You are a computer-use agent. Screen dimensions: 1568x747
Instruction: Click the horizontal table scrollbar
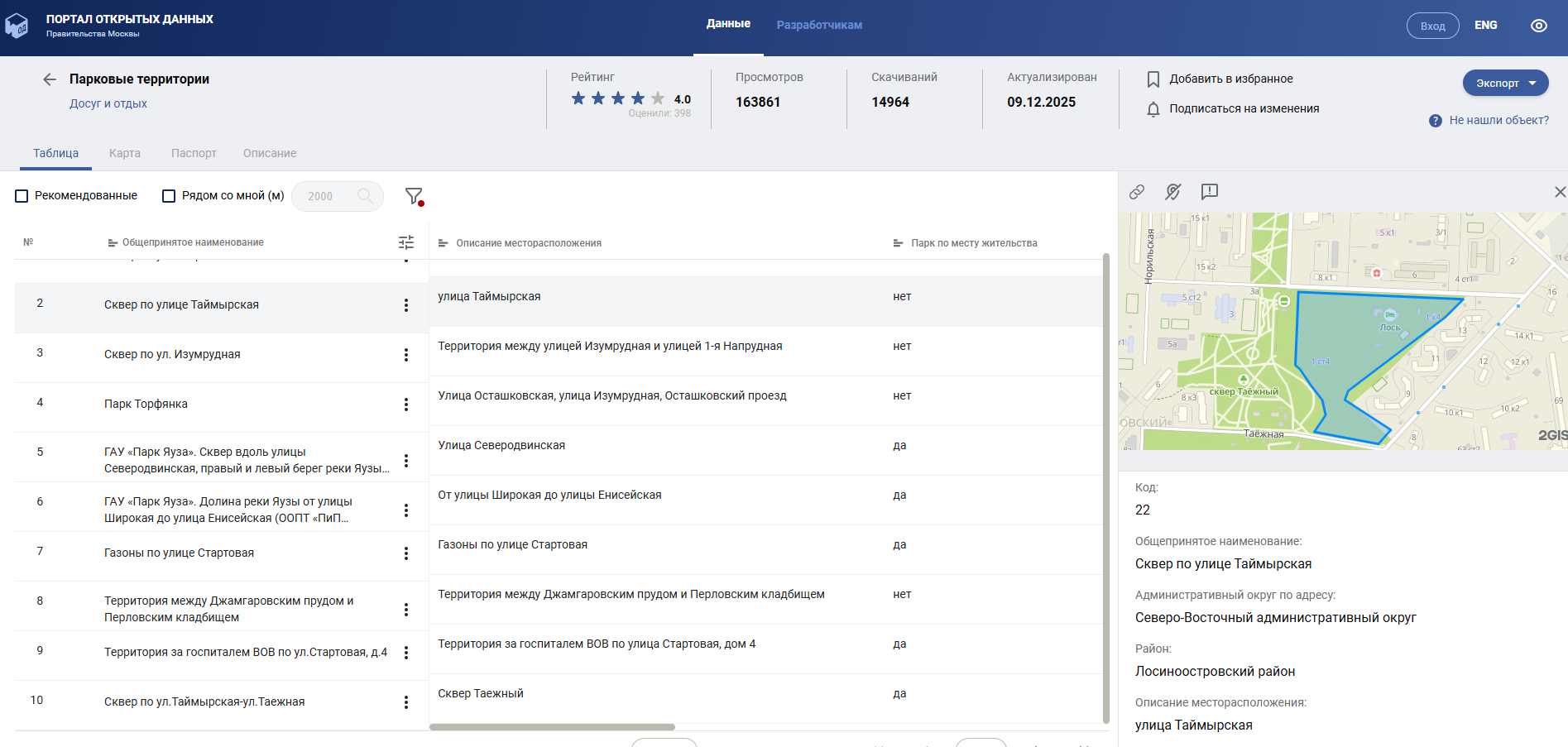coord(552,727)
